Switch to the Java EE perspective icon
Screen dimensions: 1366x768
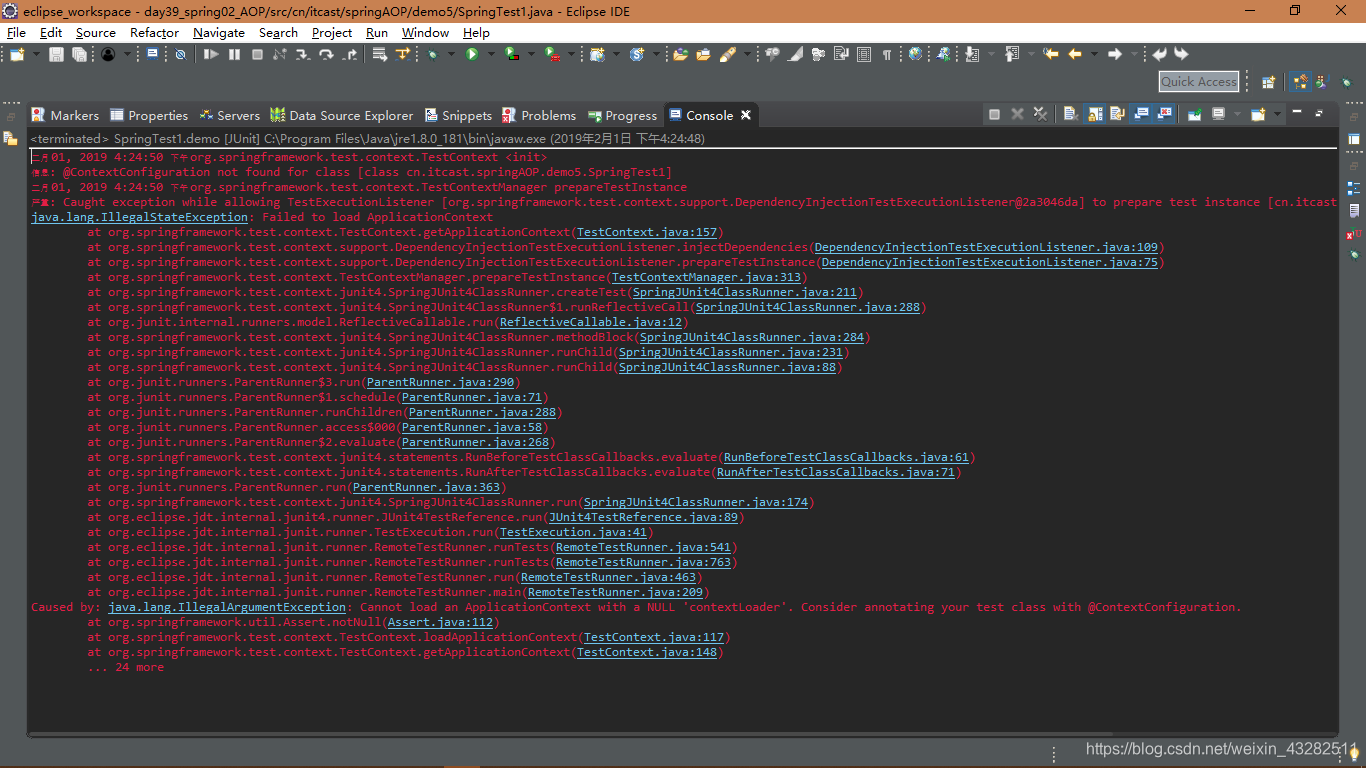pos(1300,82)
